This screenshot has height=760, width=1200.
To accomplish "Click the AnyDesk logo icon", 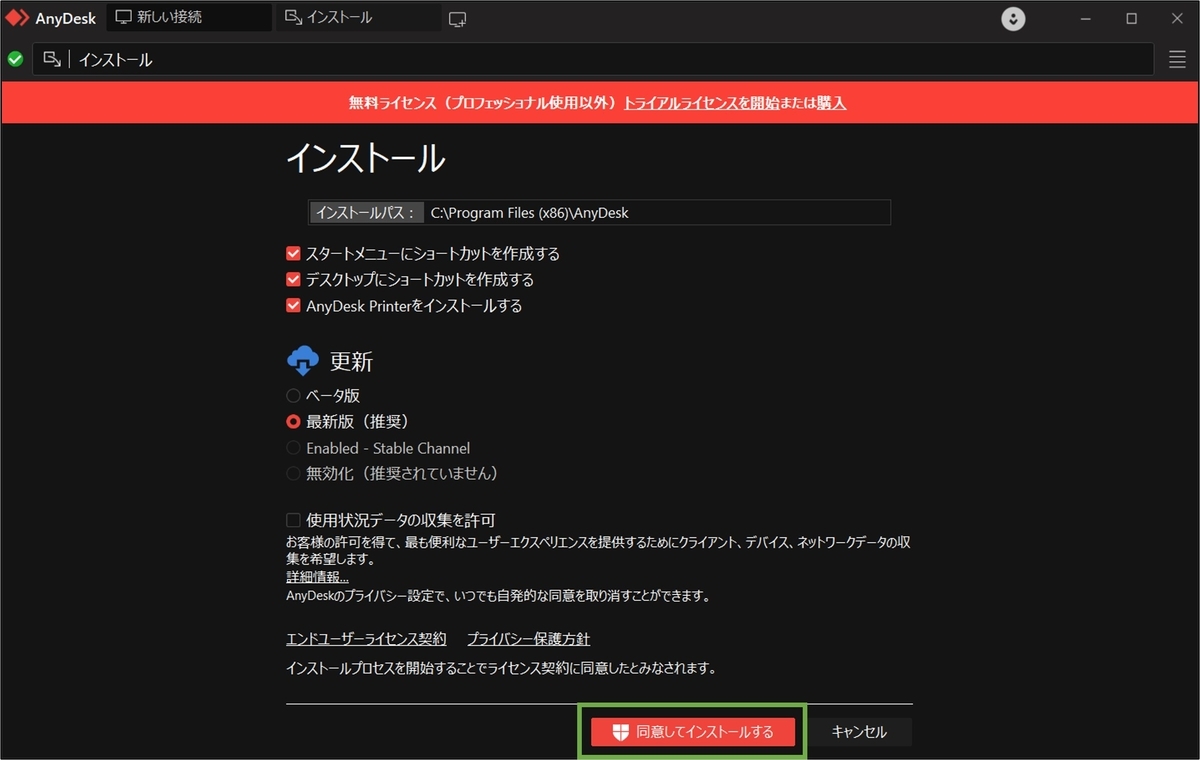I will pyautogui.click(x=17, y=18).
